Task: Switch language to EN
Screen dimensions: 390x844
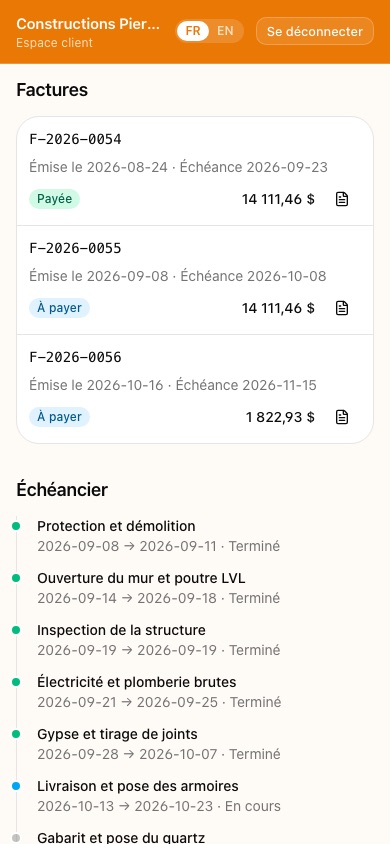Action: click(x=225, y=31)
